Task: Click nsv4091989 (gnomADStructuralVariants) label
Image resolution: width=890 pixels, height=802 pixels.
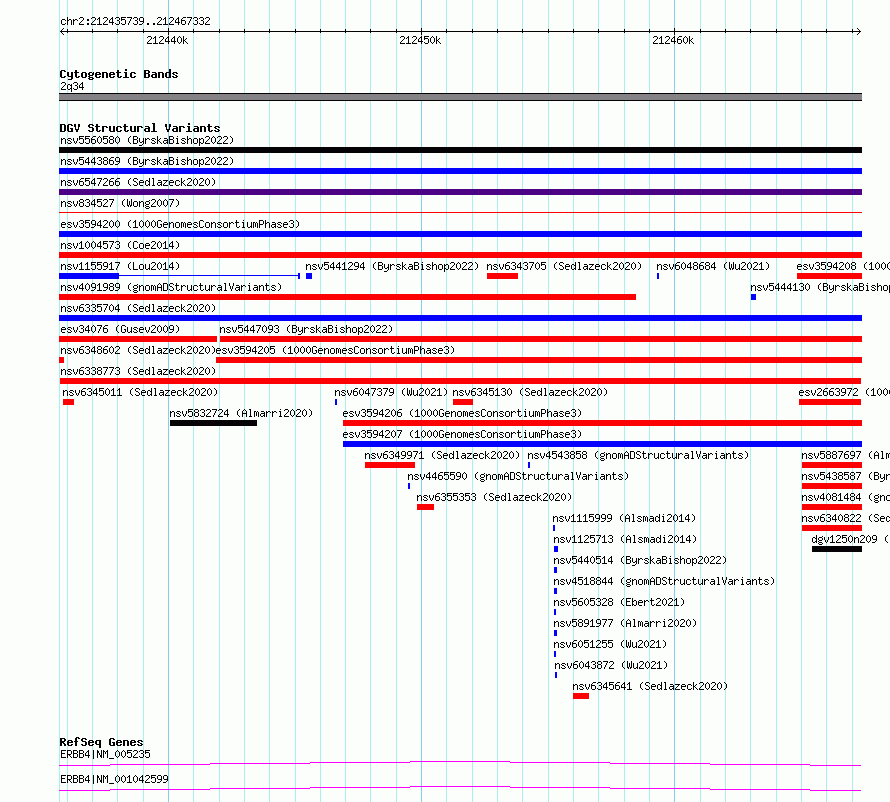Action: pos(171,287)
